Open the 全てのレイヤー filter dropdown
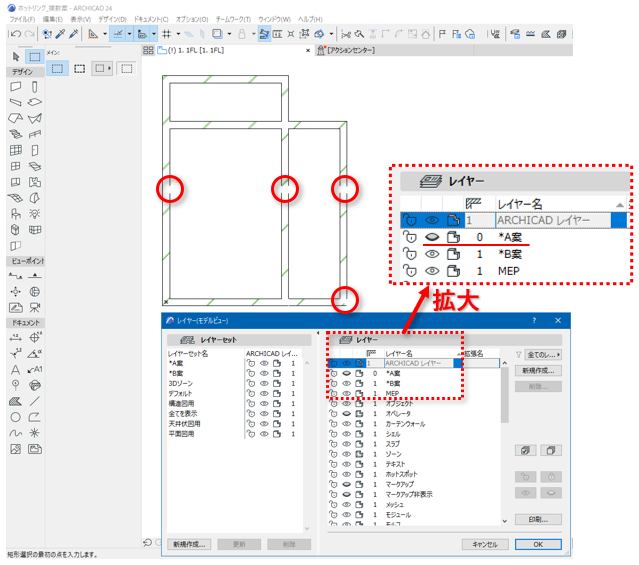The height and width of the screenshot is (565, 639). (543, 354)
